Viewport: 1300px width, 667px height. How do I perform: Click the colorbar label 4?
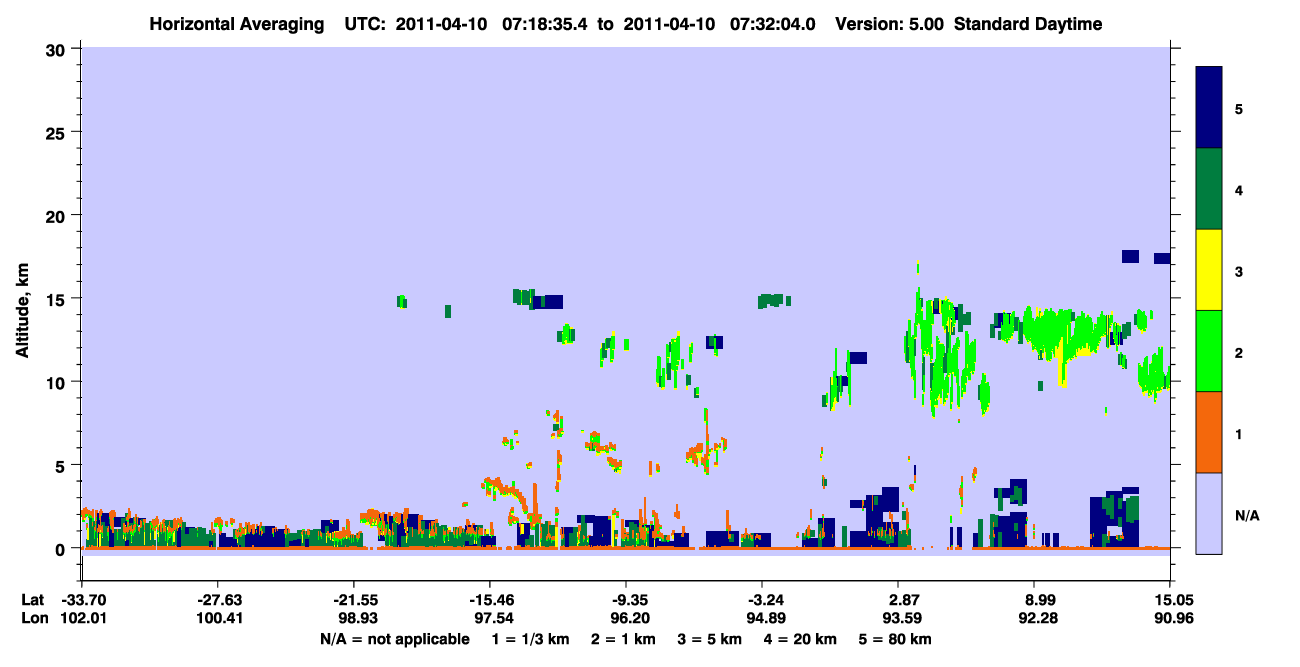(1239, 189)
